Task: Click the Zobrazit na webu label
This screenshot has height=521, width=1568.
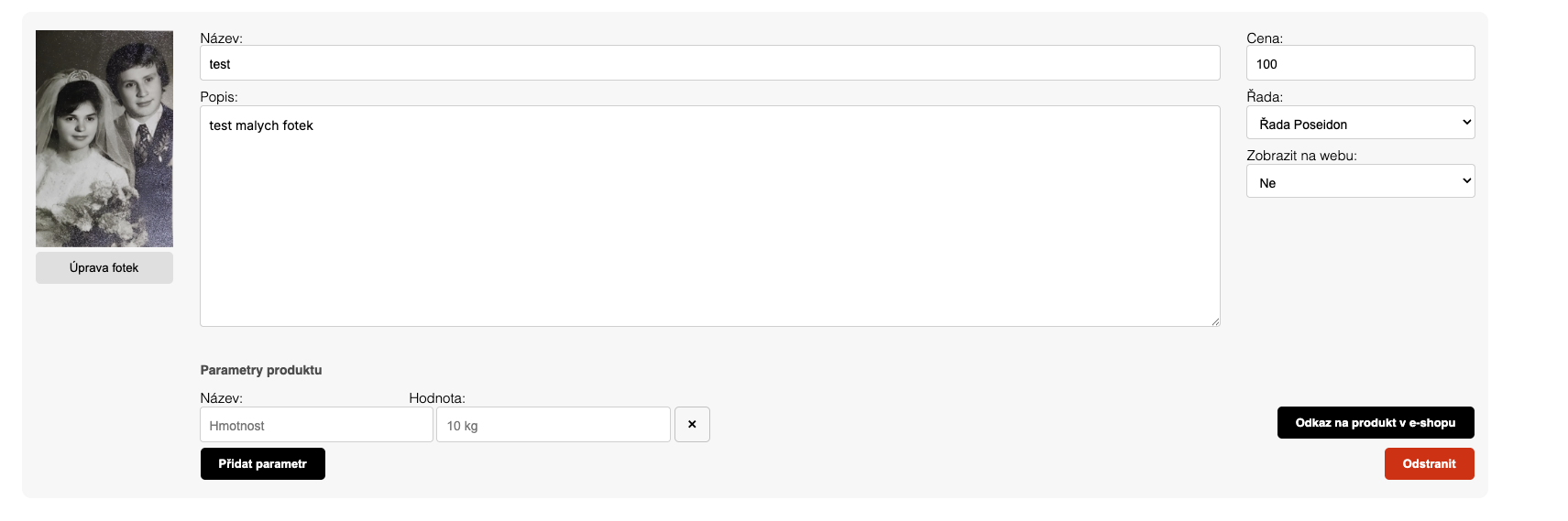Action: coord(1300,156)
